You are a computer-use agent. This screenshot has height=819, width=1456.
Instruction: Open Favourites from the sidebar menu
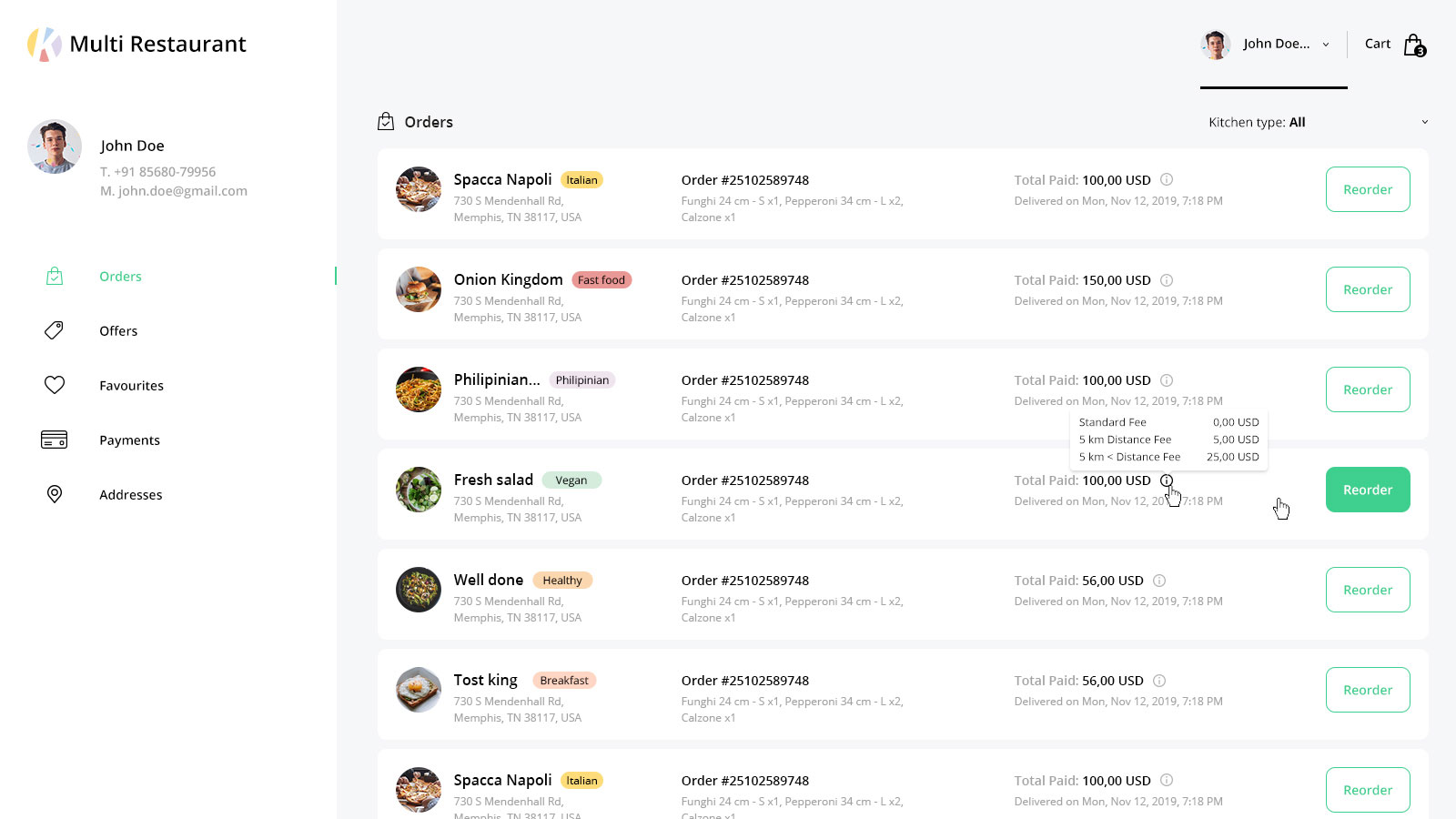click(x=132, y=386)
